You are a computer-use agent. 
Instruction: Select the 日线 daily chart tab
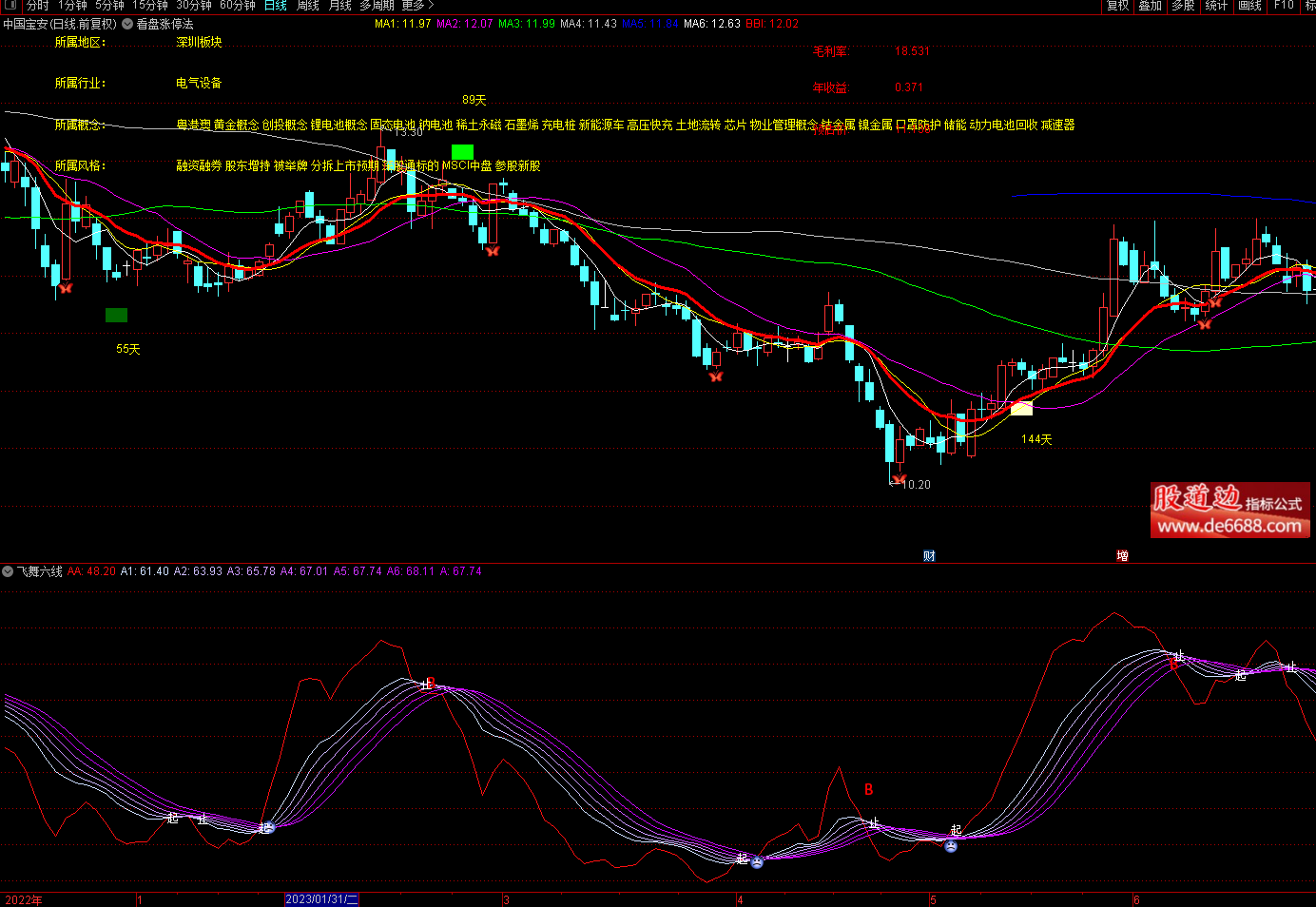pyautogui.click(x=275, y=5)
